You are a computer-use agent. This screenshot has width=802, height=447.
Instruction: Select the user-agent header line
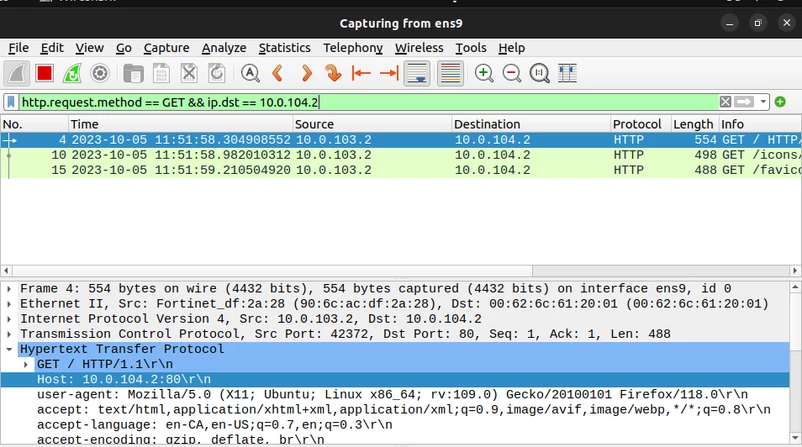[x=395, y=395]
